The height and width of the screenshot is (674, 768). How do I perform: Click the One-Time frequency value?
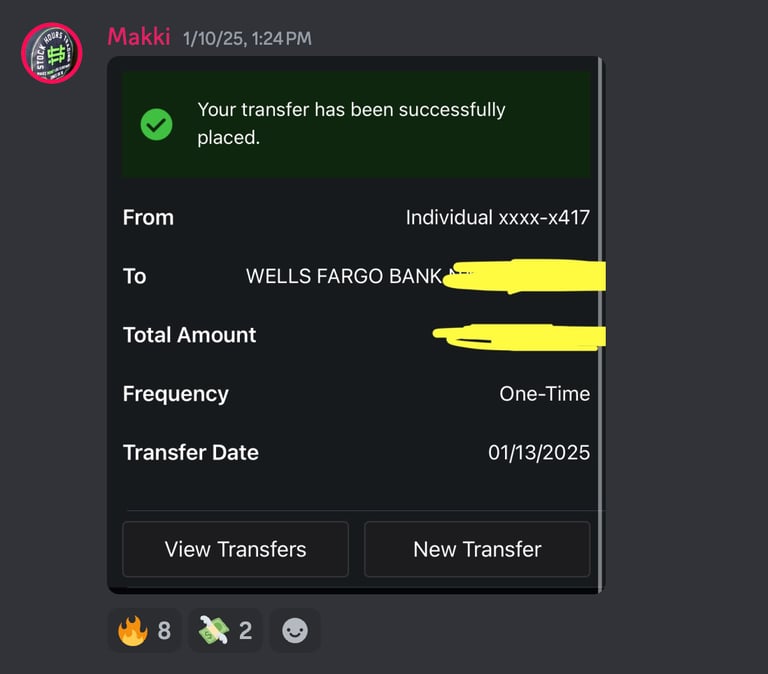pyautogui.click(x=545, y=394)
